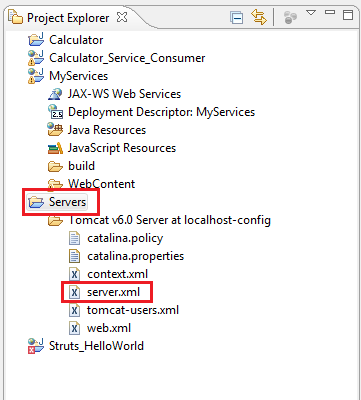
Task: Click the catalina.properties file icon
Action: tap(74, 256)
